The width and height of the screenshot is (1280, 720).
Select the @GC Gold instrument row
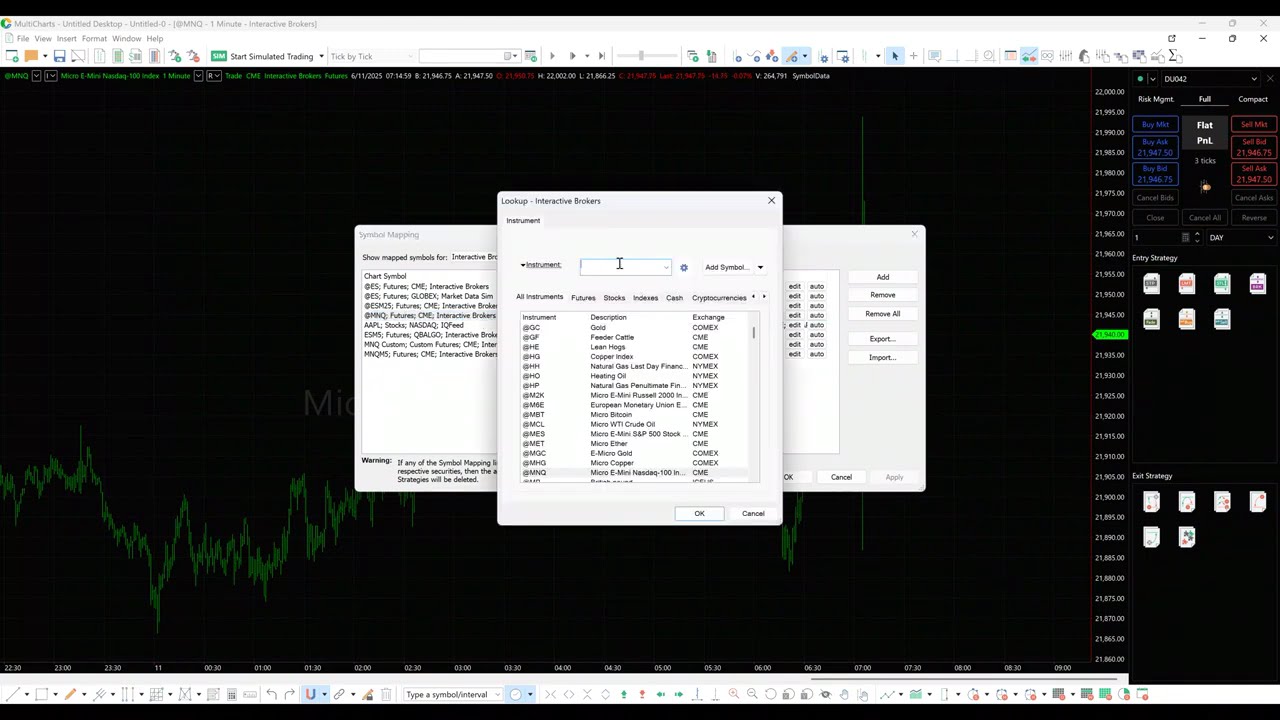click(x=636, y=327)
